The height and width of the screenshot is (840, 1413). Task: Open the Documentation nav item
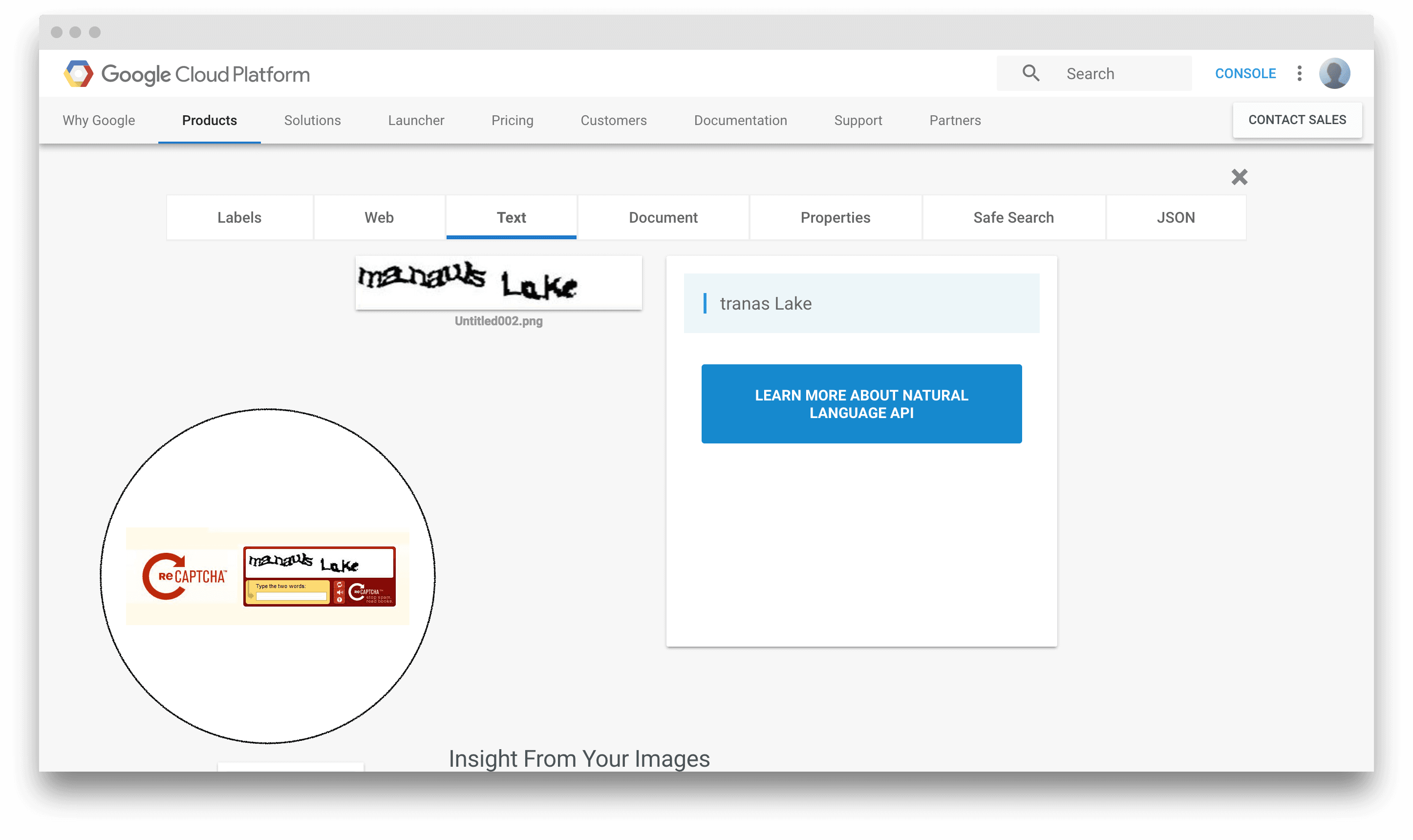coord(740,120)
